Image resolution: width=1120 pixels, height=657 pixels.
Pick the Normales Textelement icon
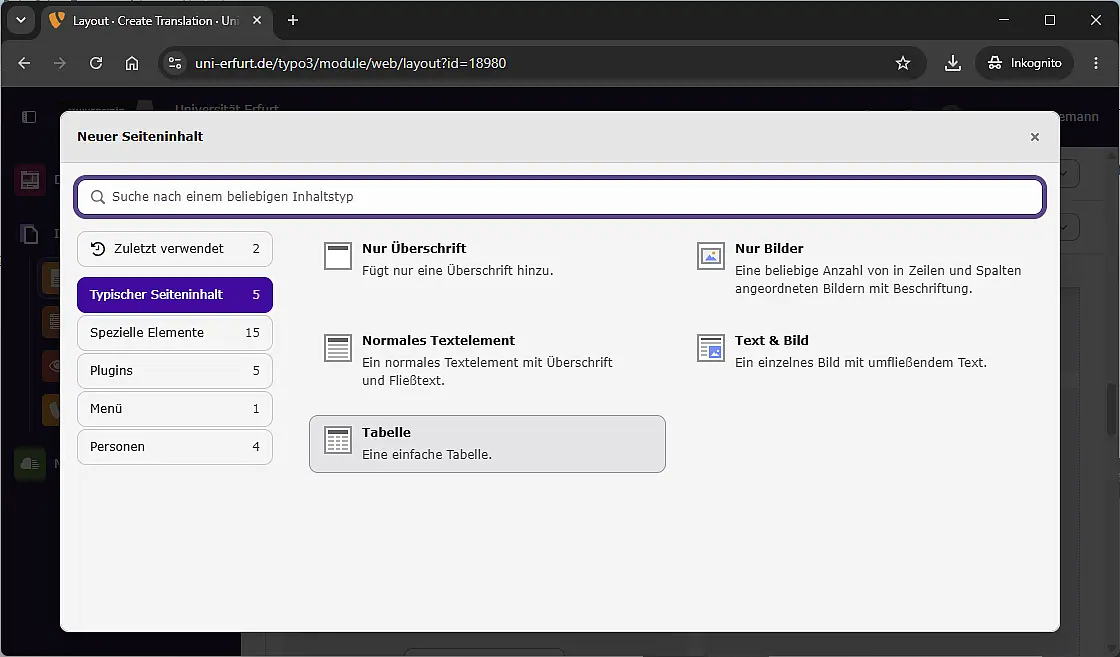(x=338, y=348)
